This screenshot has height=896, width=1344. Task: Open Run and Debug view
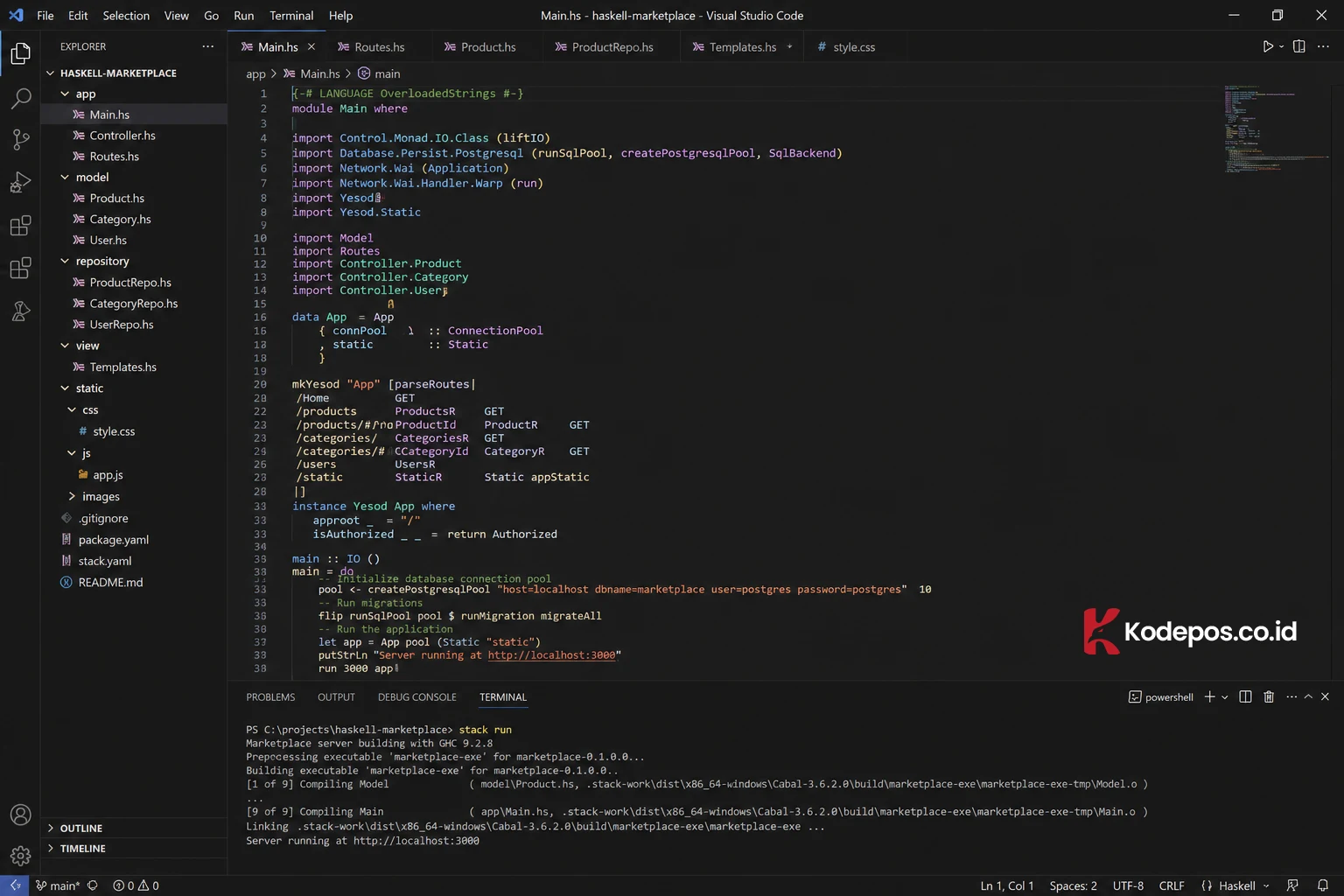tap(20, 182)
